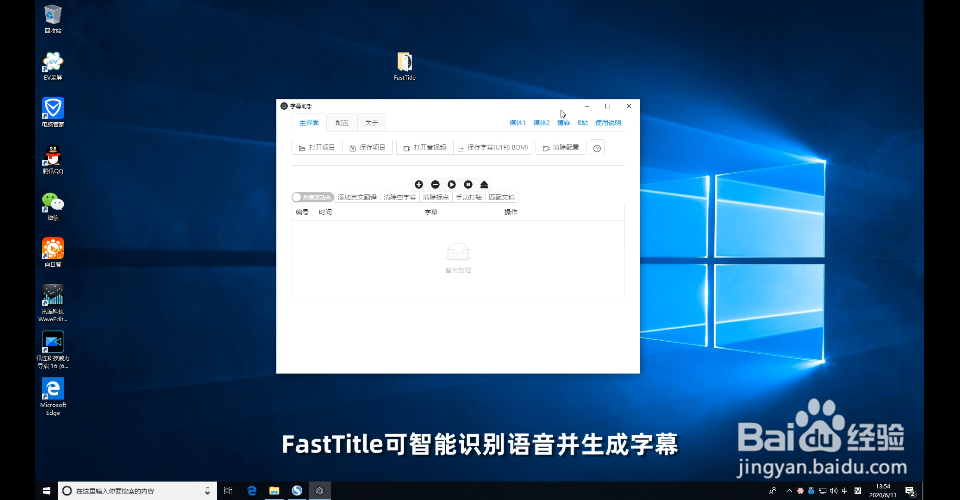
Task: Click the Open Audio/Video button (打开音视频)
Action: (424, 147)
